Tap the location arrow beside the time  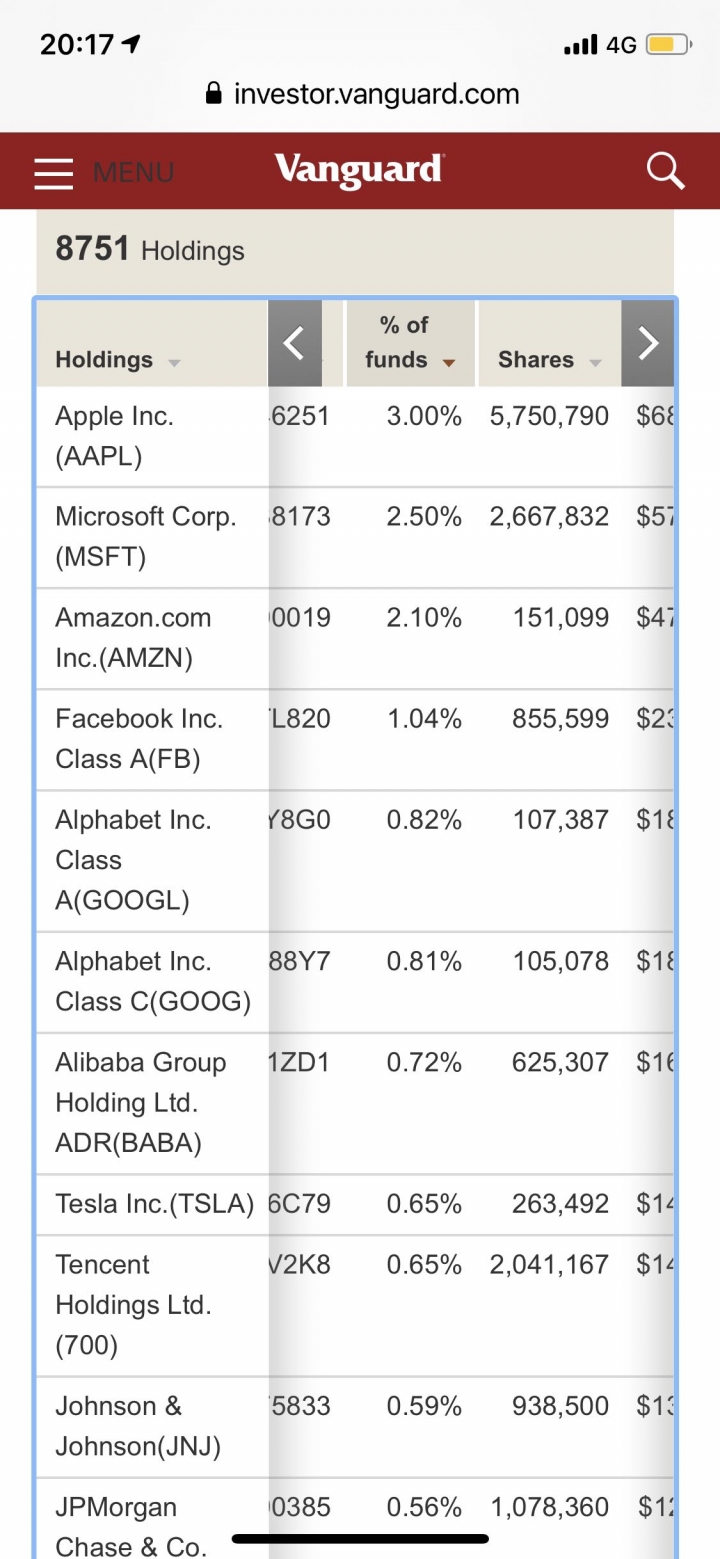click(x=131, y=44)
